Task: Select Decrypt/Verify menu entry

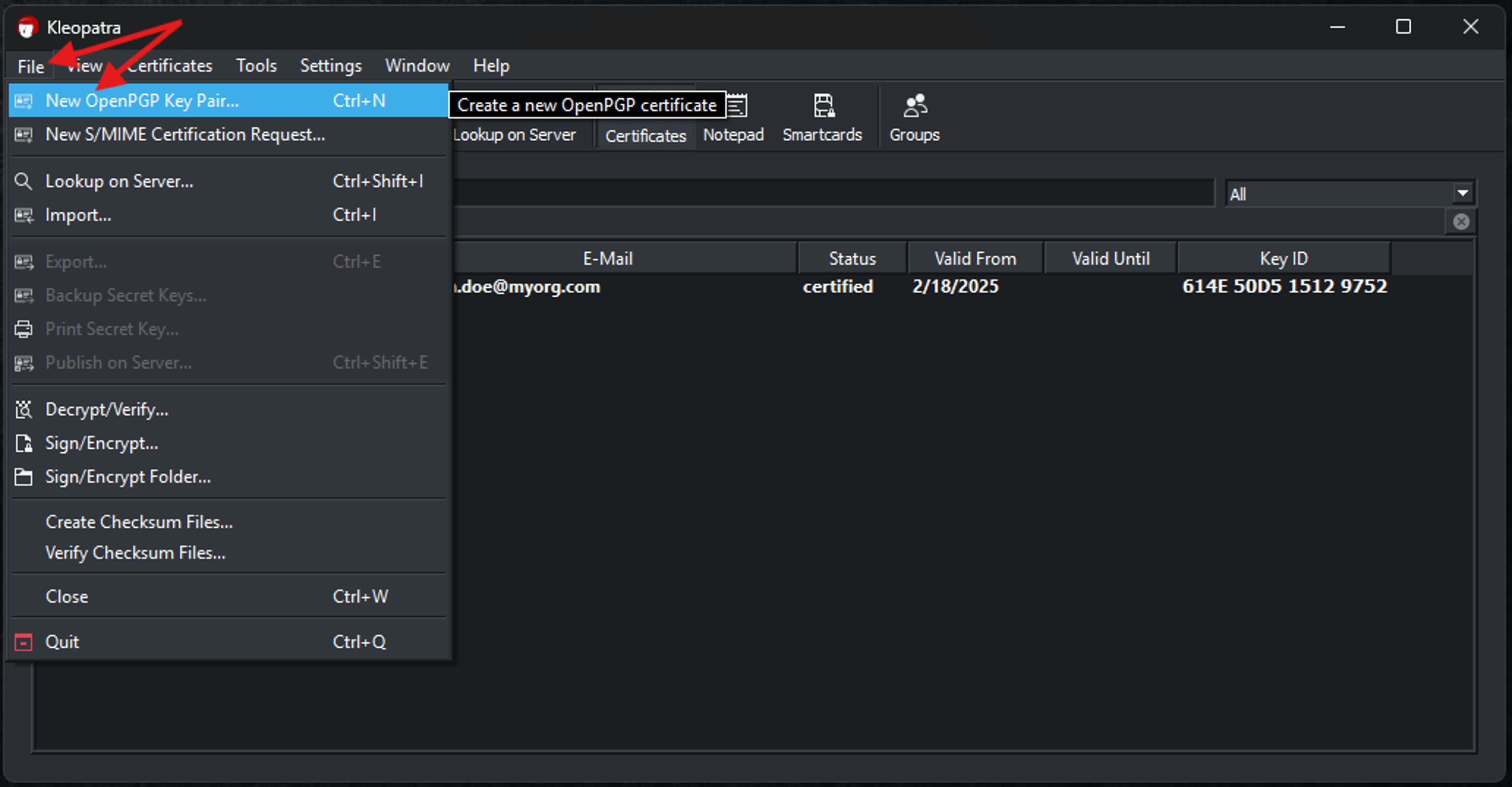Action: click(x=229, y=410)
